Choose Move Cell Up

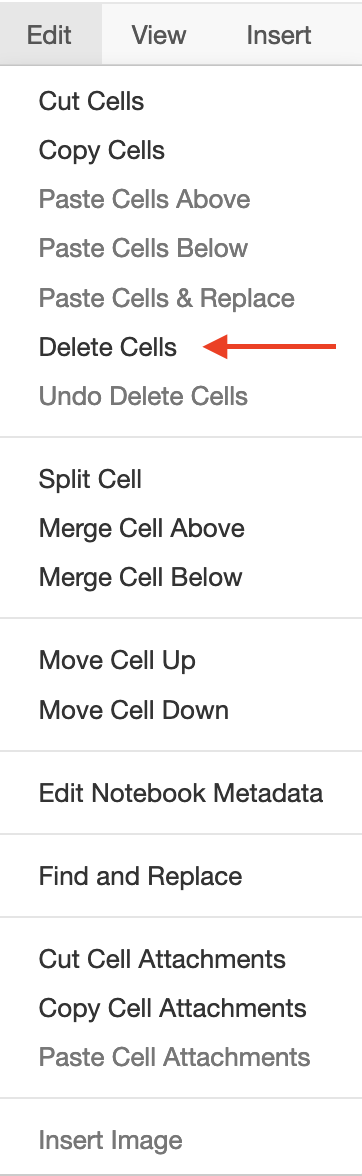(x=181, y=661)
